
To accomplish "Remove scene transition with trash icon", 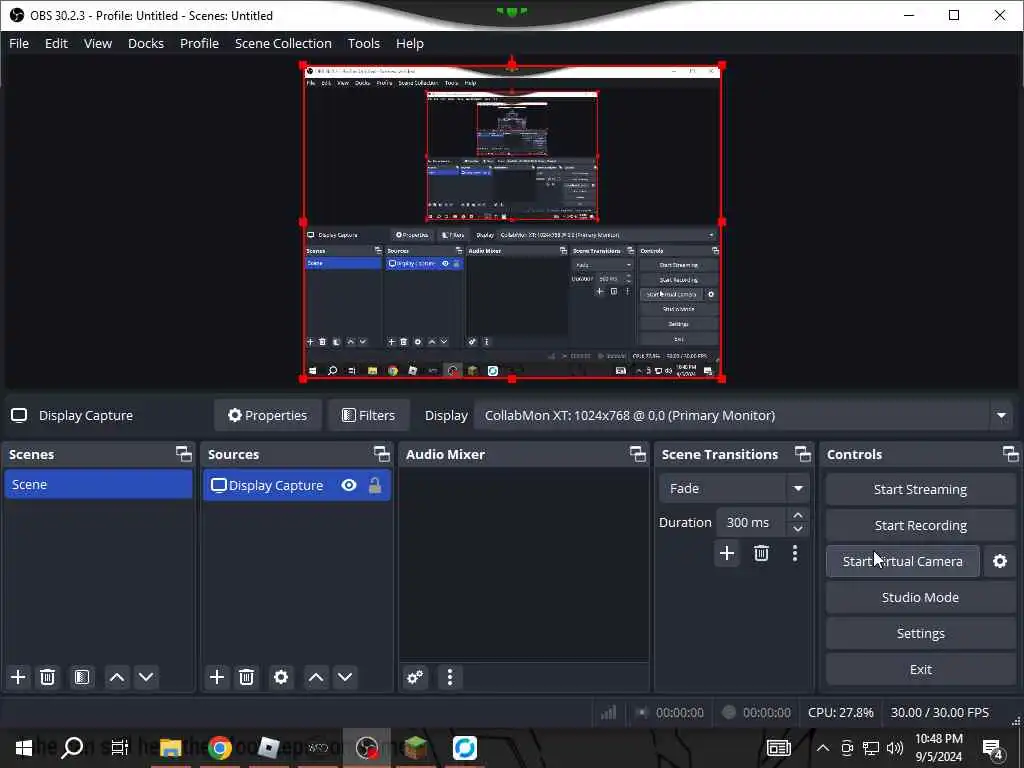I will [761, 554].
